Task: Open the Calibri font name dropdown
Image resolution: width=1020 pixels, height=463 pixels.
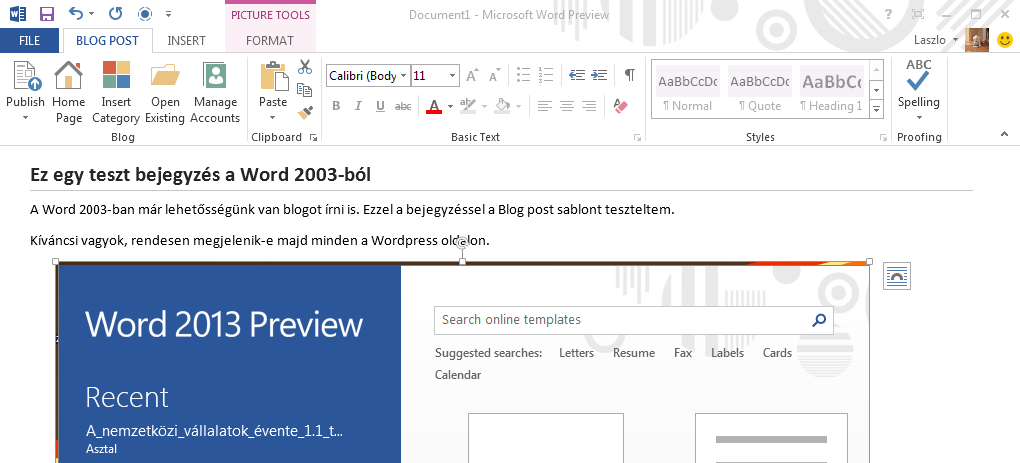Action: tap(404, 75)
